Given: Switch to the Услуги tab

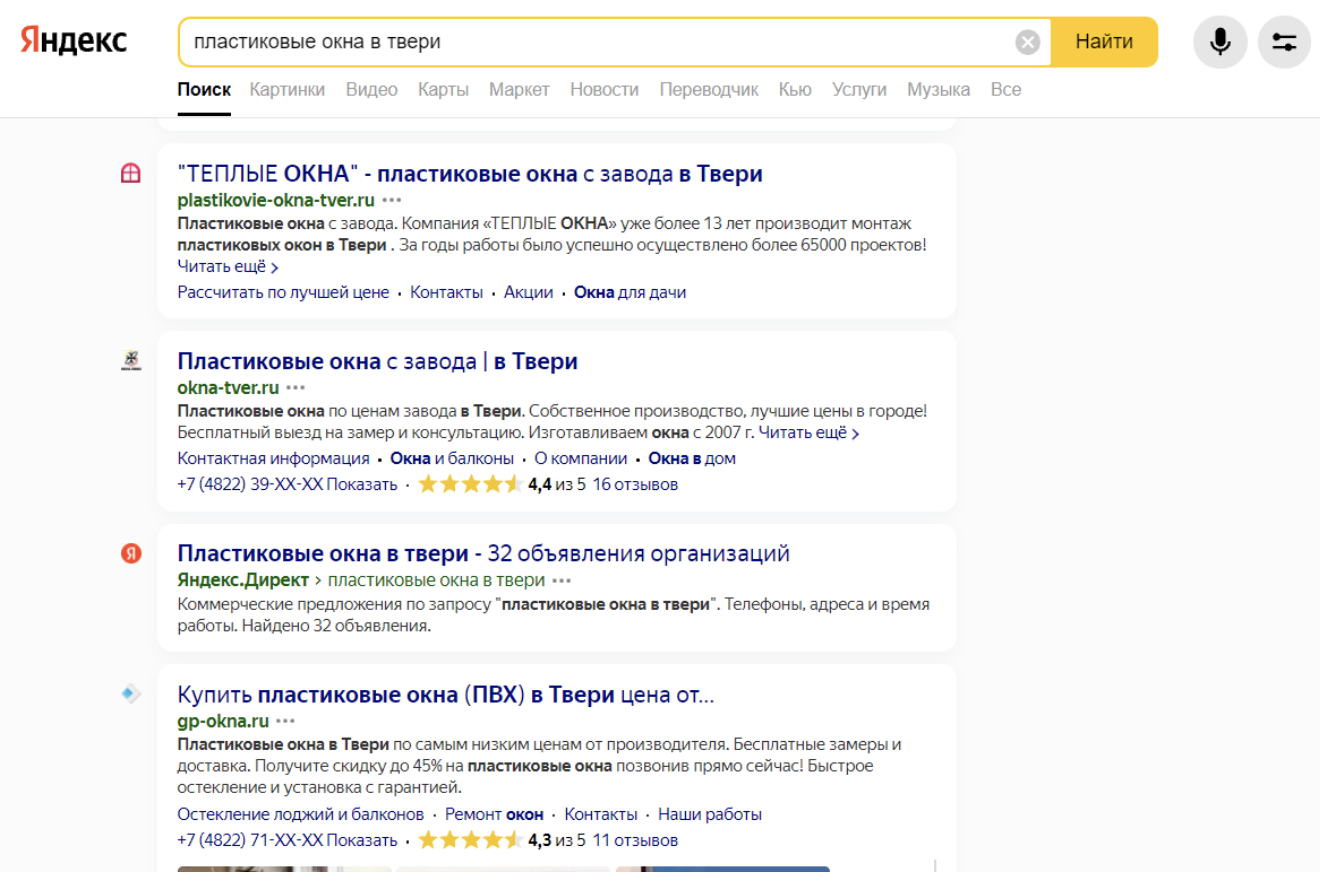Looking at the screenshot, I should click(859, 89).
